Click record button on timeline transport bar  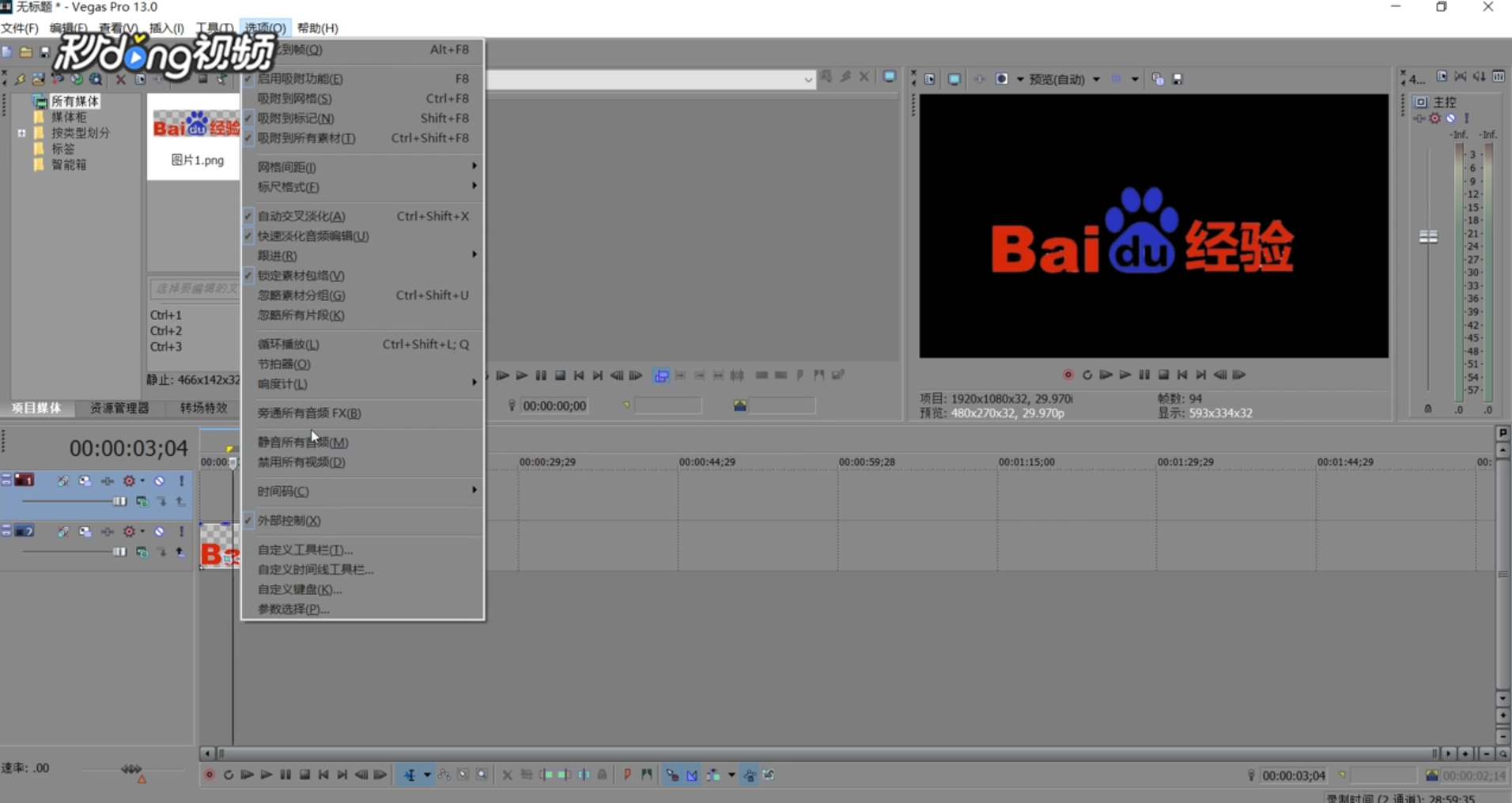point(210,775)
